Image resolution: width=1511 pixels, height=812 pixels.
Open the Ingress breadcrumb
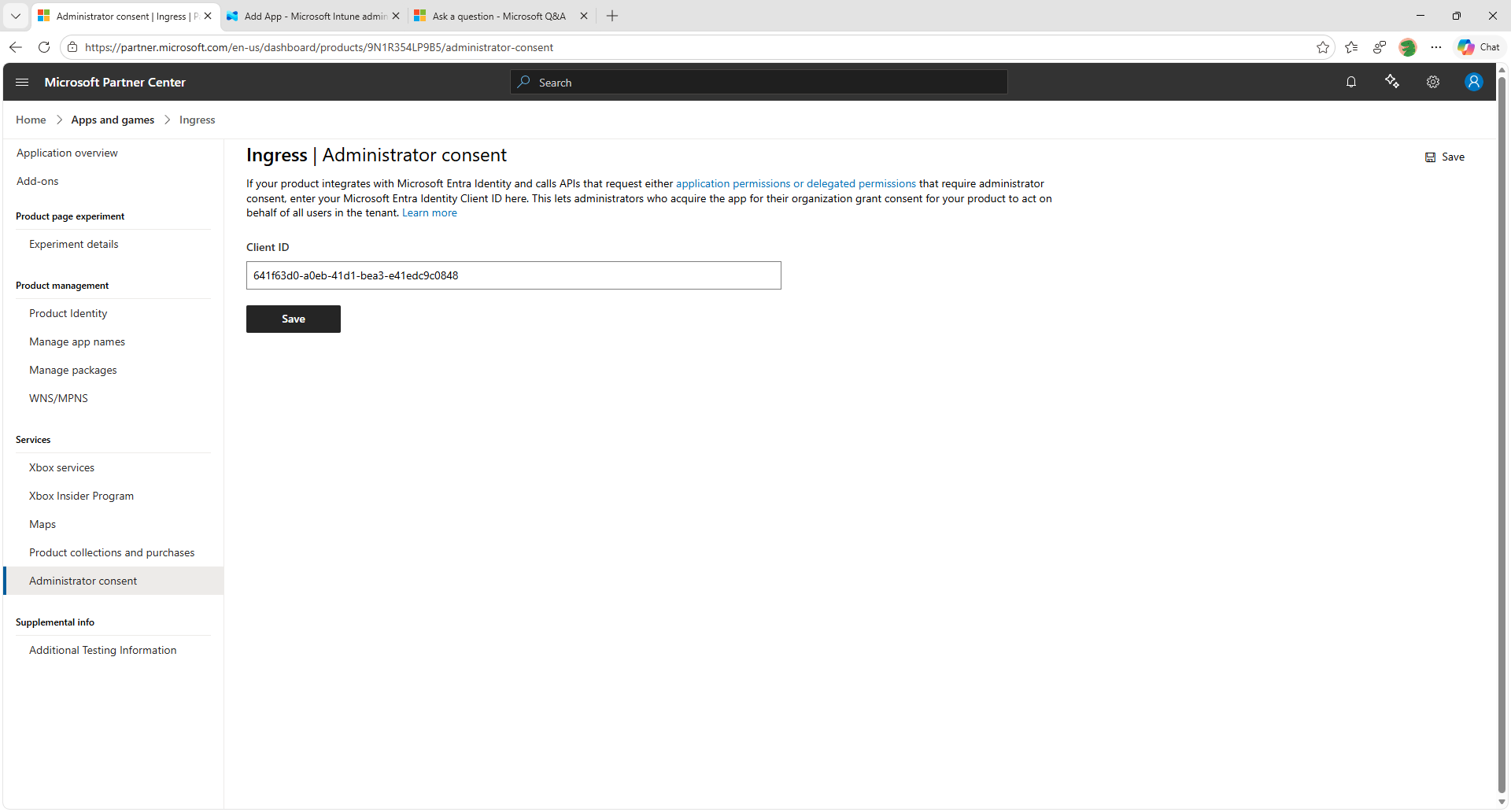pyautogui.click(x=197, y=120)
